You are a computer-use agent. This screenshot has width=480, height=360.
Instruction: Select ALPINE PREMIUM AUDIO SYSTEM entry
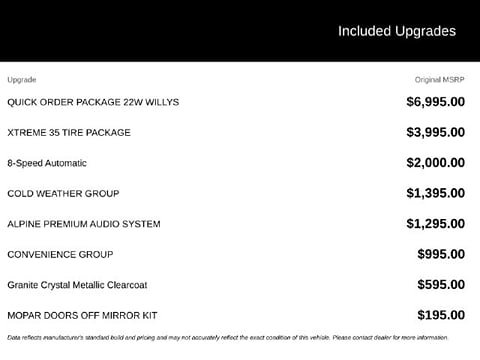coord(84,224)
